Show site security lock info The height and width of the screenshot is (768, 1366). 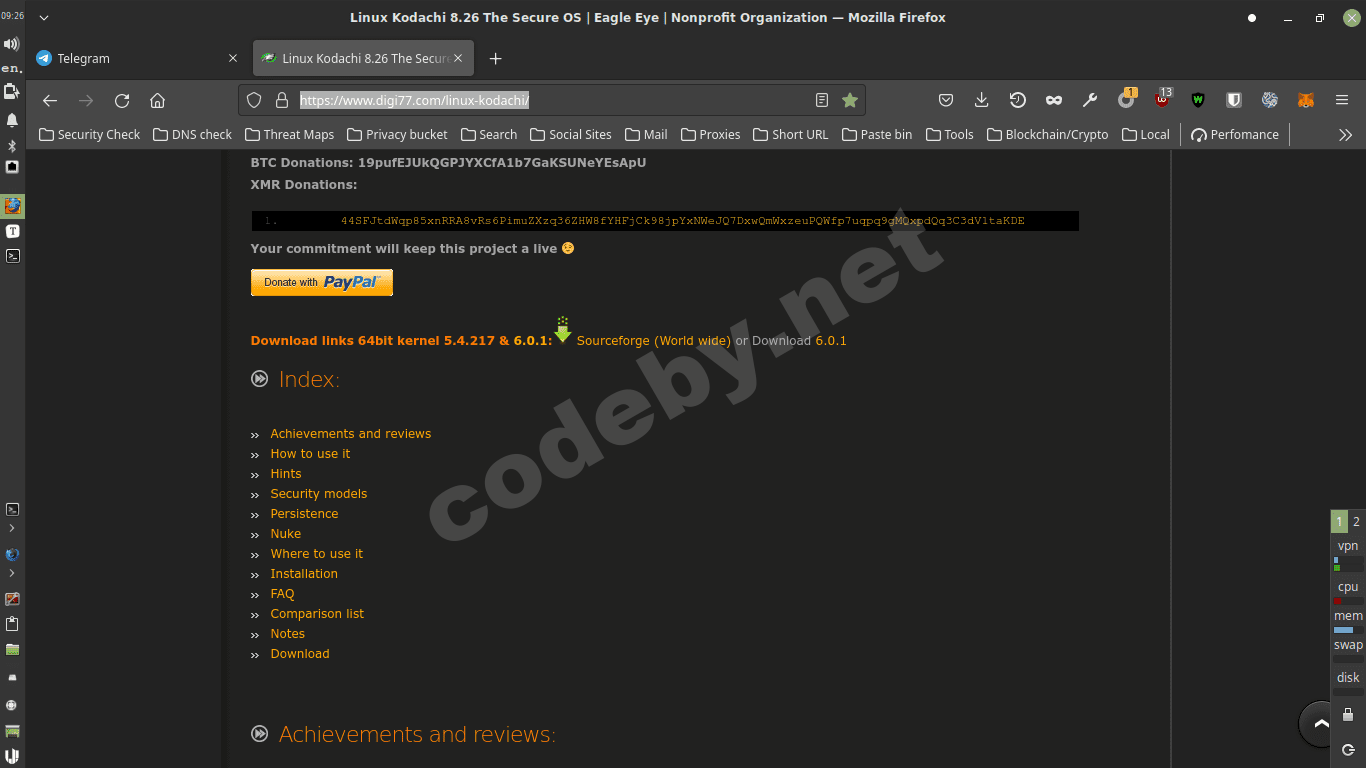pos(281,100)
